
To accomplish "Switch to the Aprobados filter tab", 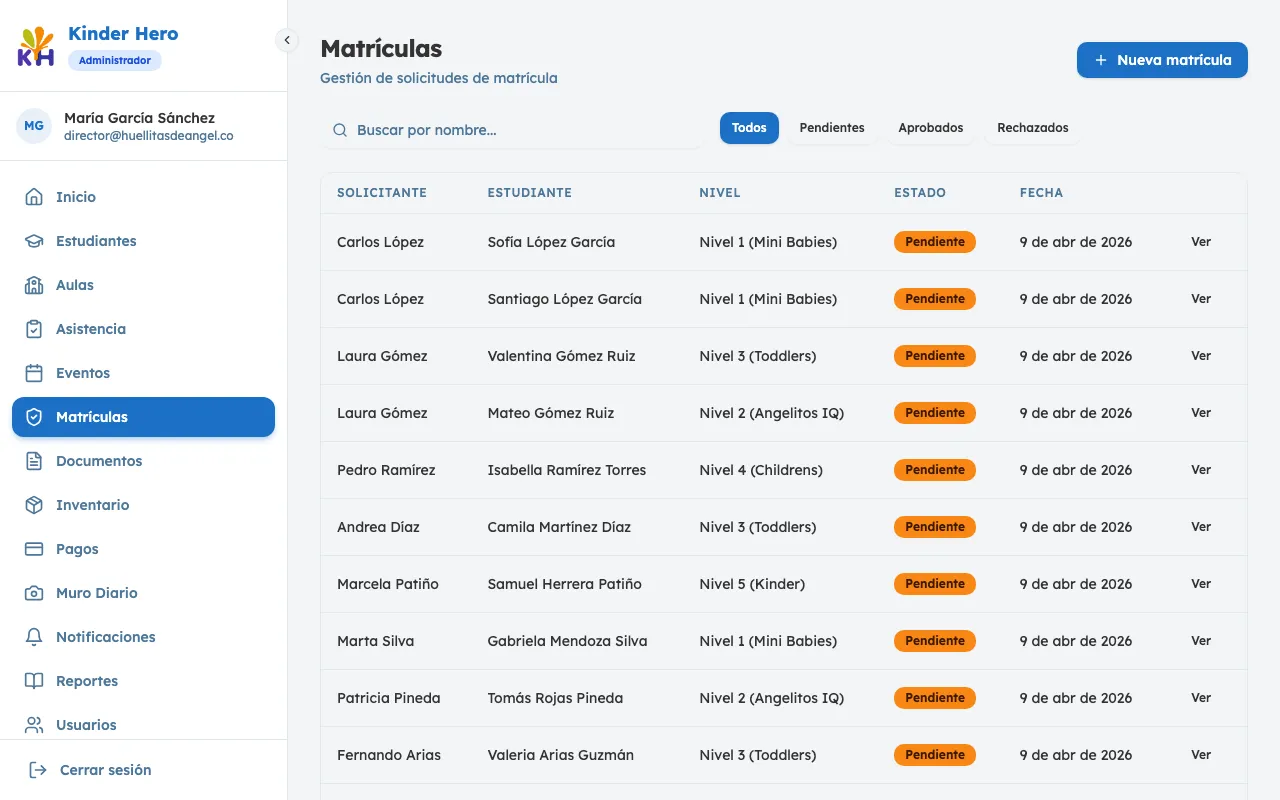I will [930, 128].
